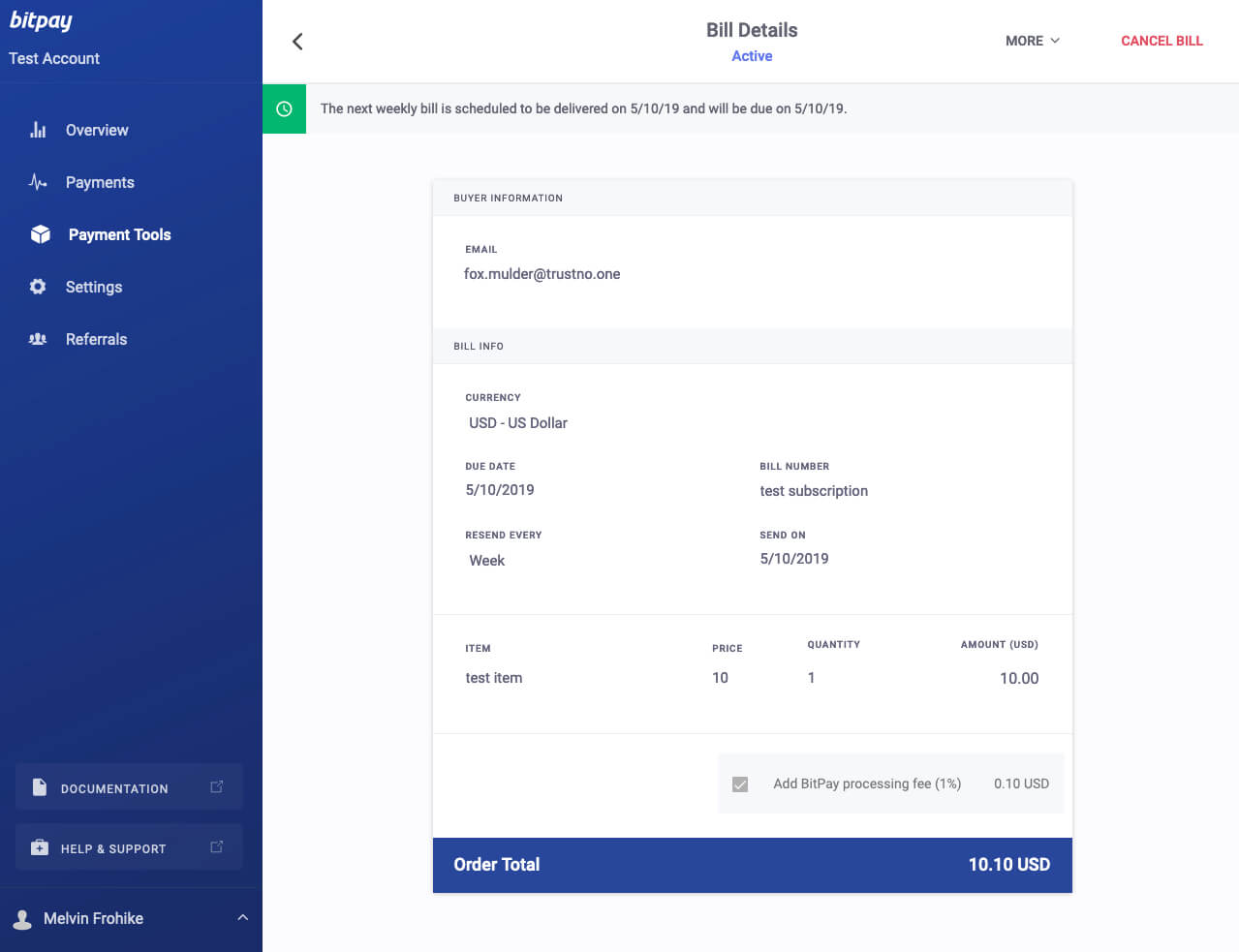Click the buyer email fox.mulder@trustno.one

coord(542,274)
